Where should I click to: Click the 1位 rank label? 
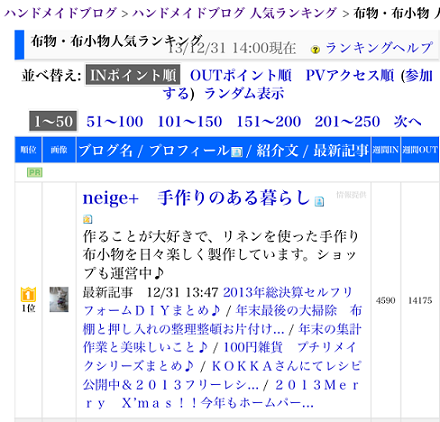28,308
